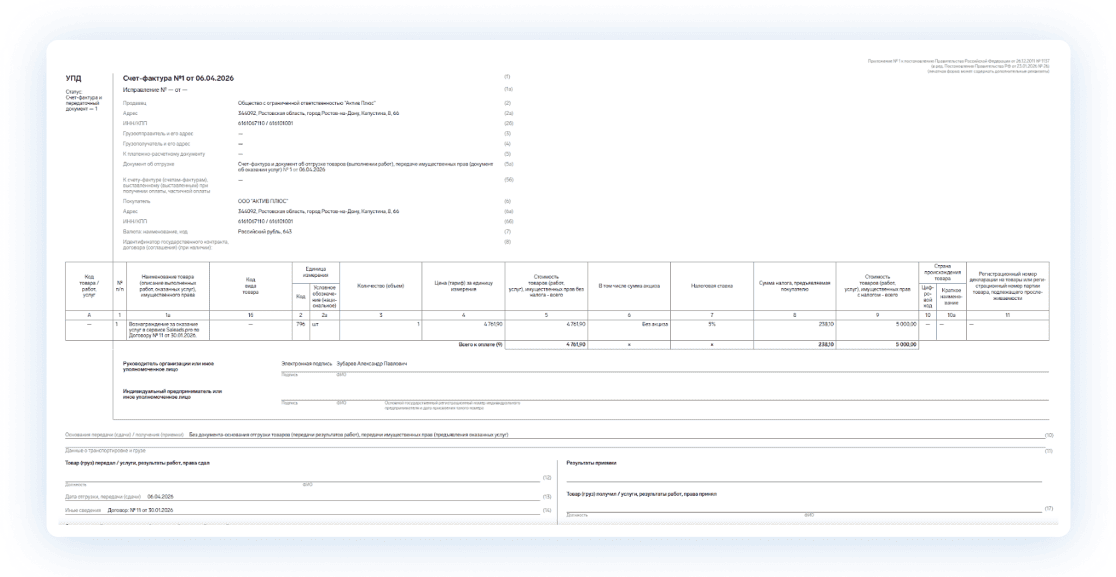Click the 'Количество (объем)' column header
Viewport: 1116px width, 577px height.
point(380,286)
